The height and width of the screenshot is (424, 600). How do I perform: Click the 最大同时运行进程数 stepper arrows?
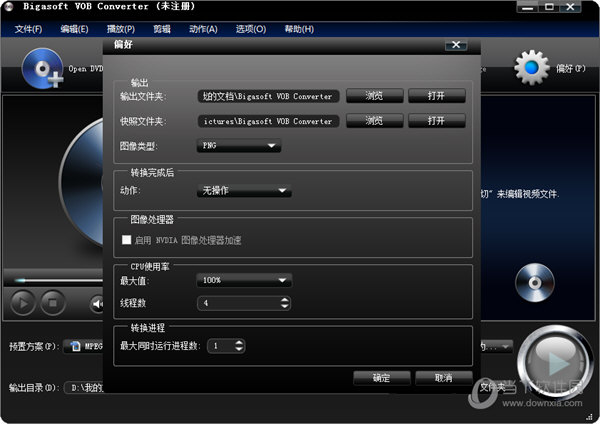(239, 346)
